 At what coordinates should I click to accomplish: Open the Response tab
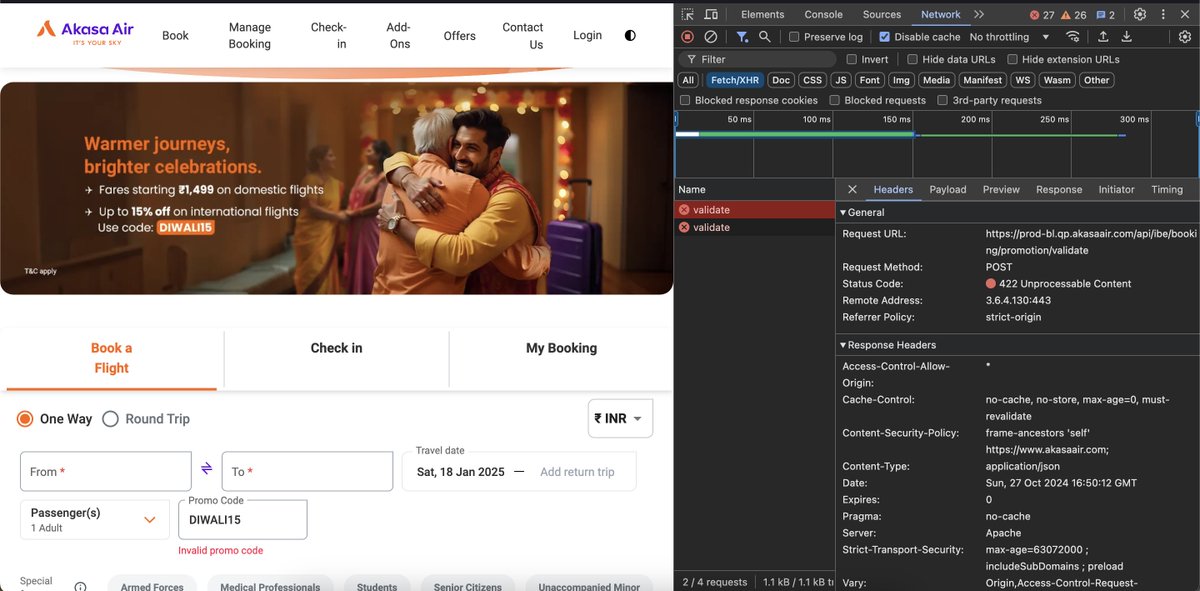pos(1059,189)
